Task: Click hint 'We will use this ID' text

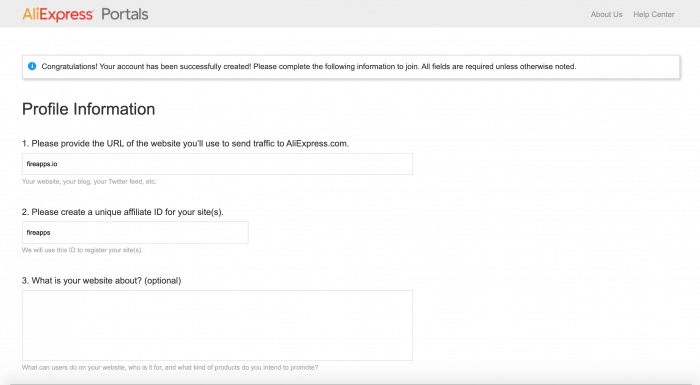Action: (x=82, y=250)
